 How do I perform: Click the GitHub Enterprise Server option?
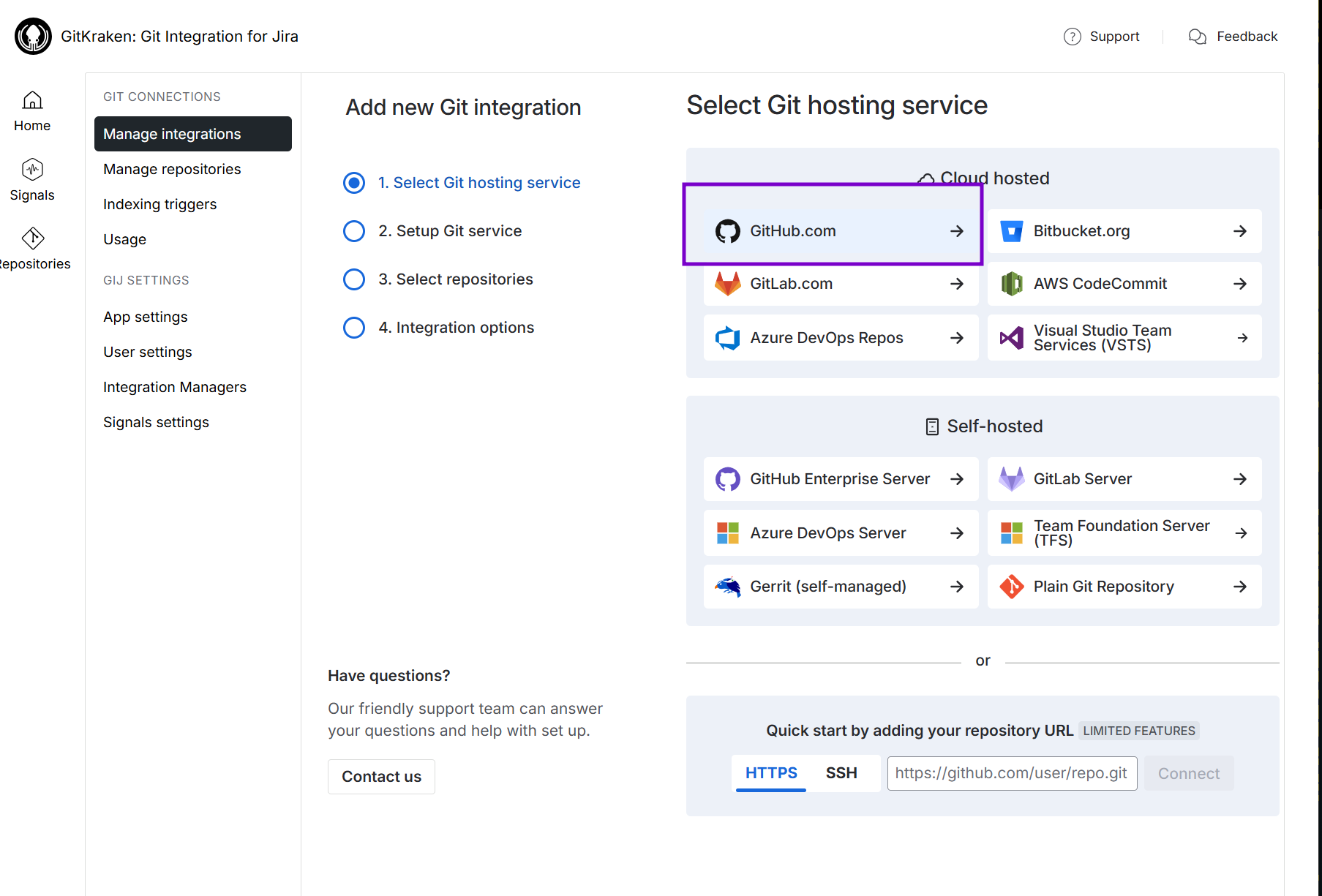coord(840,479)
